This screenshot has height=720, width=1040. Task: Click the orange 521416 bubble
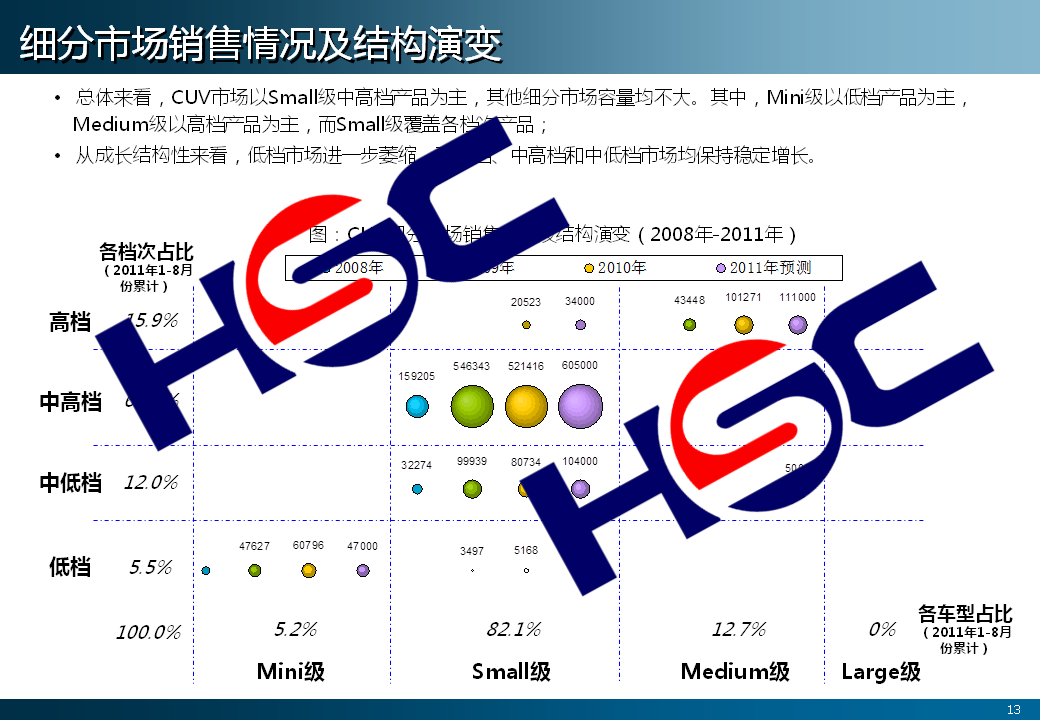pos(526,405)
